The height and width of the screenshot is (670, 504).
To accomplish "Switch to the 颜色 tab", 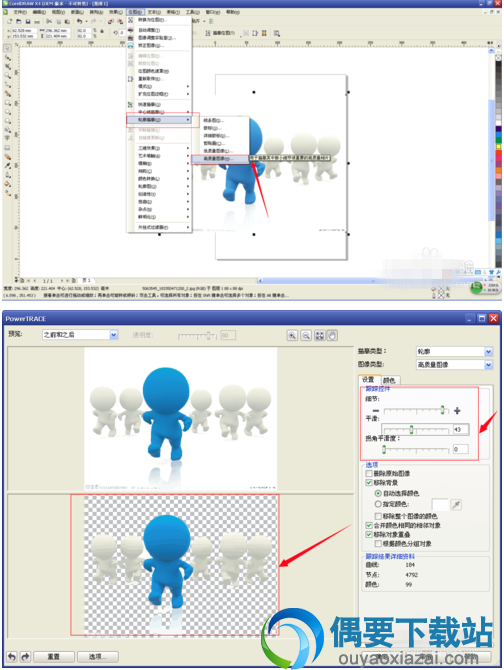I will (390, 380).
